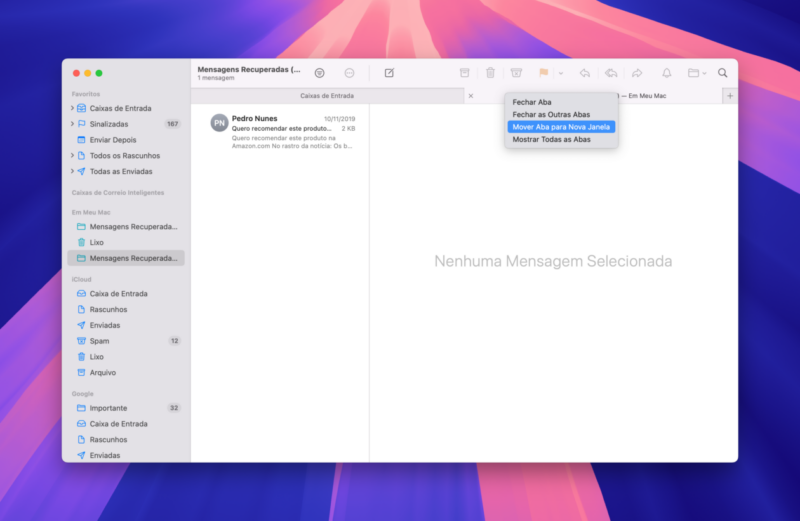Viewport: 800px width, 521px height.
Task: Add a new tab with plus button
Action: pos(730,95)
